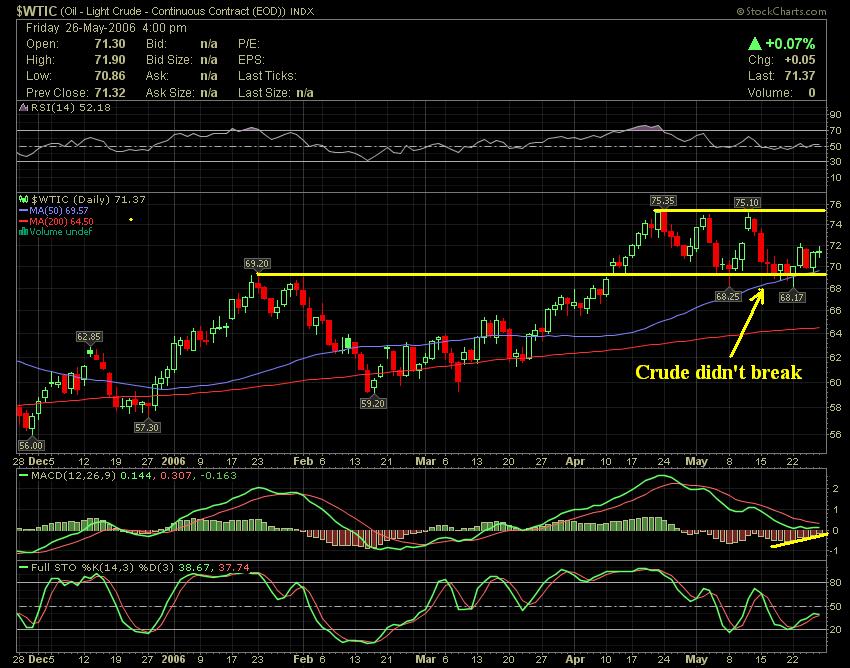Click the 90 tick on RSI axis
The image size is (850, 668).
(835, 114)
